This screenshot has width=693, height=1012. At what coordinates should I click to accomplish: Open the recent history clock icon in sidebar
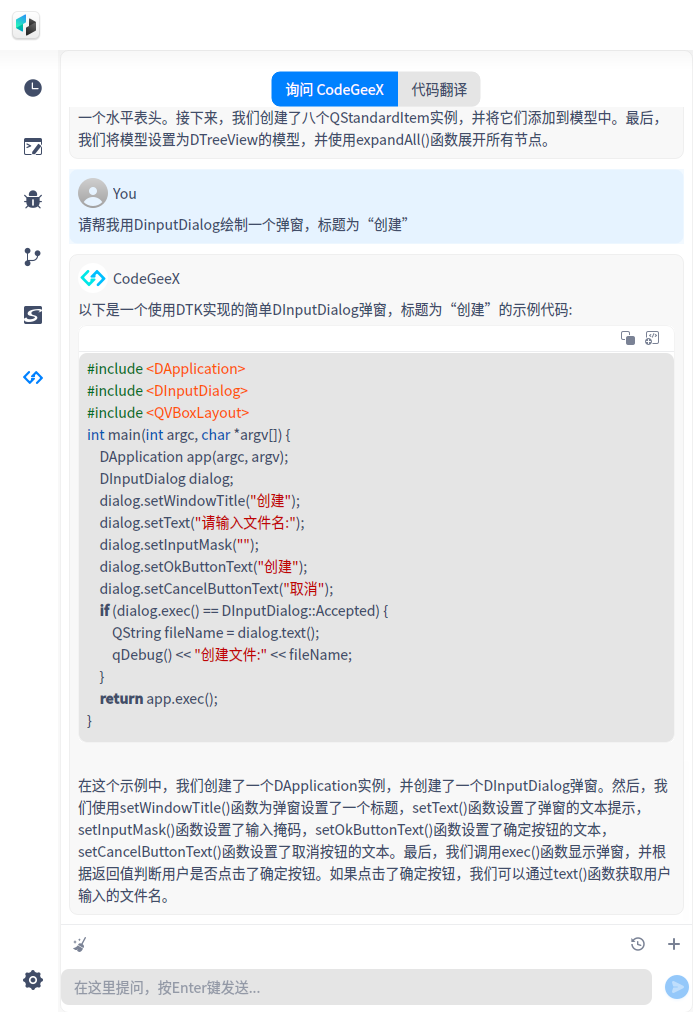point(33,88)
